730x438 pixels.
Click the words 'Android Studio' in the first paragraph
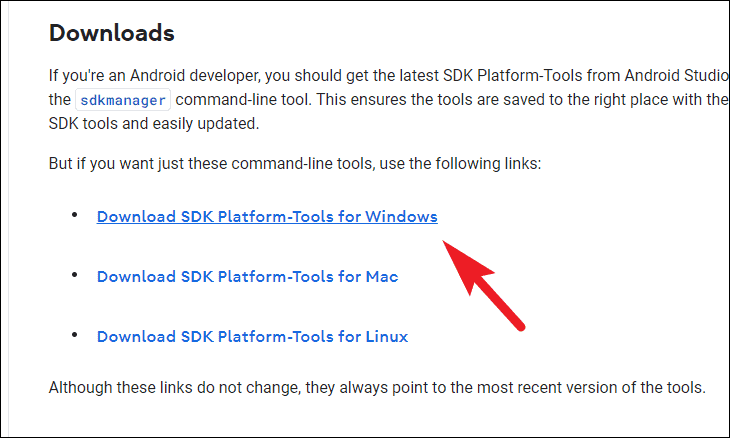pos(676,76)
